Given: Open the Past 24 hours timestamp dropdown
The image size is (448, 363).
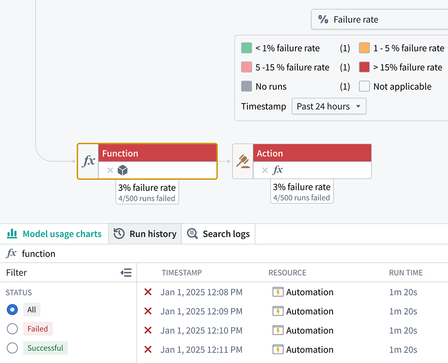Looking at the screenshot, I should tap(329, 106).
